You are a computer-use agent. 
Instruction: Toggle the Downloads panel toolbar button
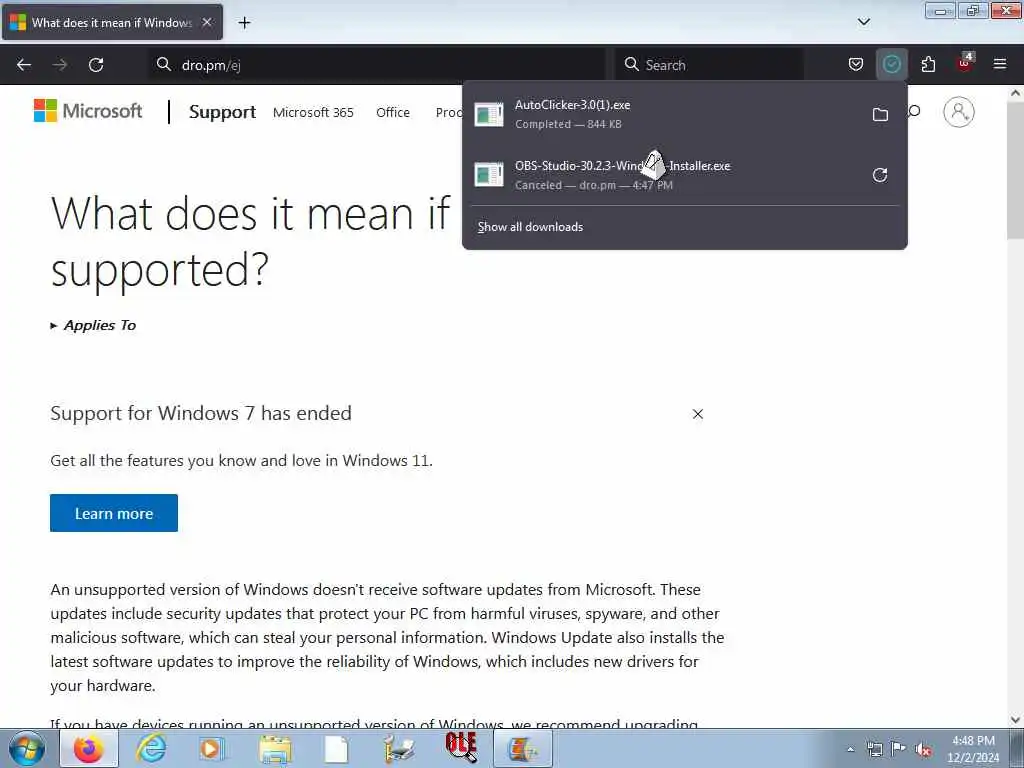coord(891,64)
